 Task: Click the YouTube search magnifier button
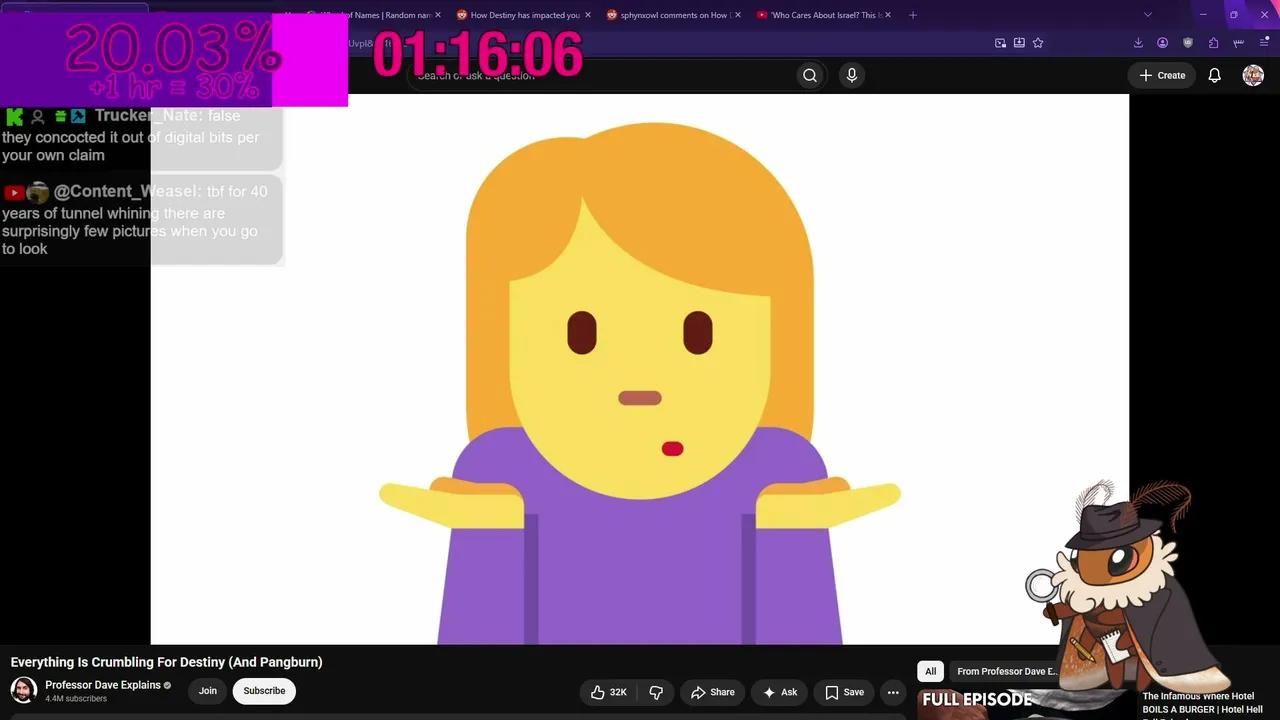tap(810, 75)
